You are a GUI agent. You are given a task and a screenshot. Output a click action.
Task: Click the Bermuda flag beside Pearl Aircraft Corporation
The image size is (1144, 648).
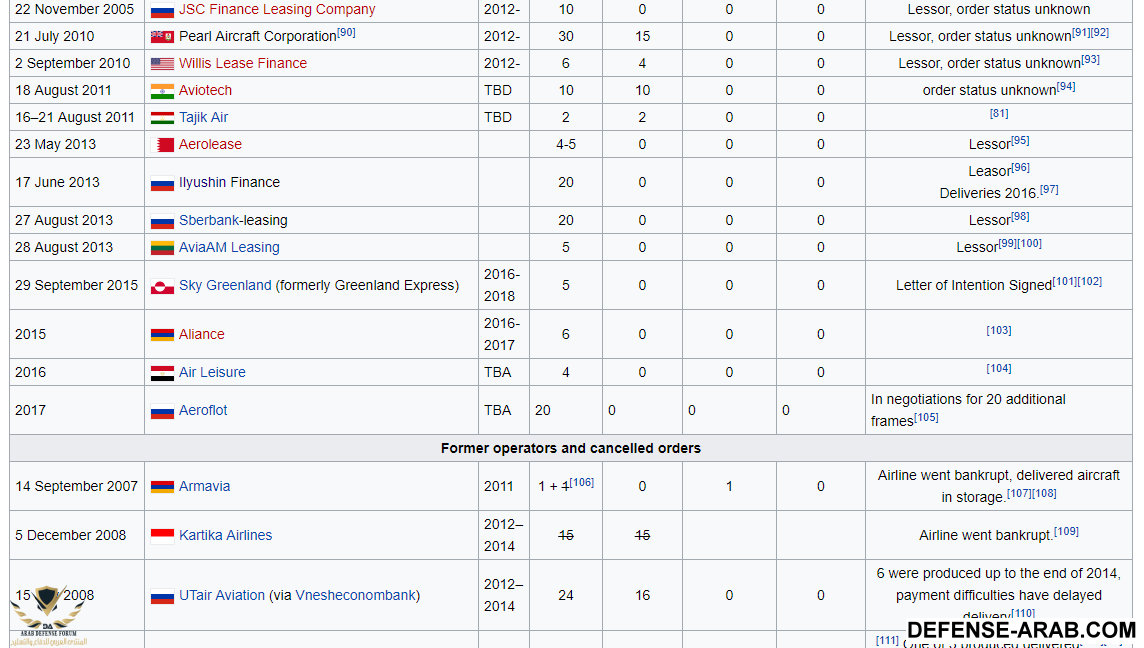tap(162, 37)
